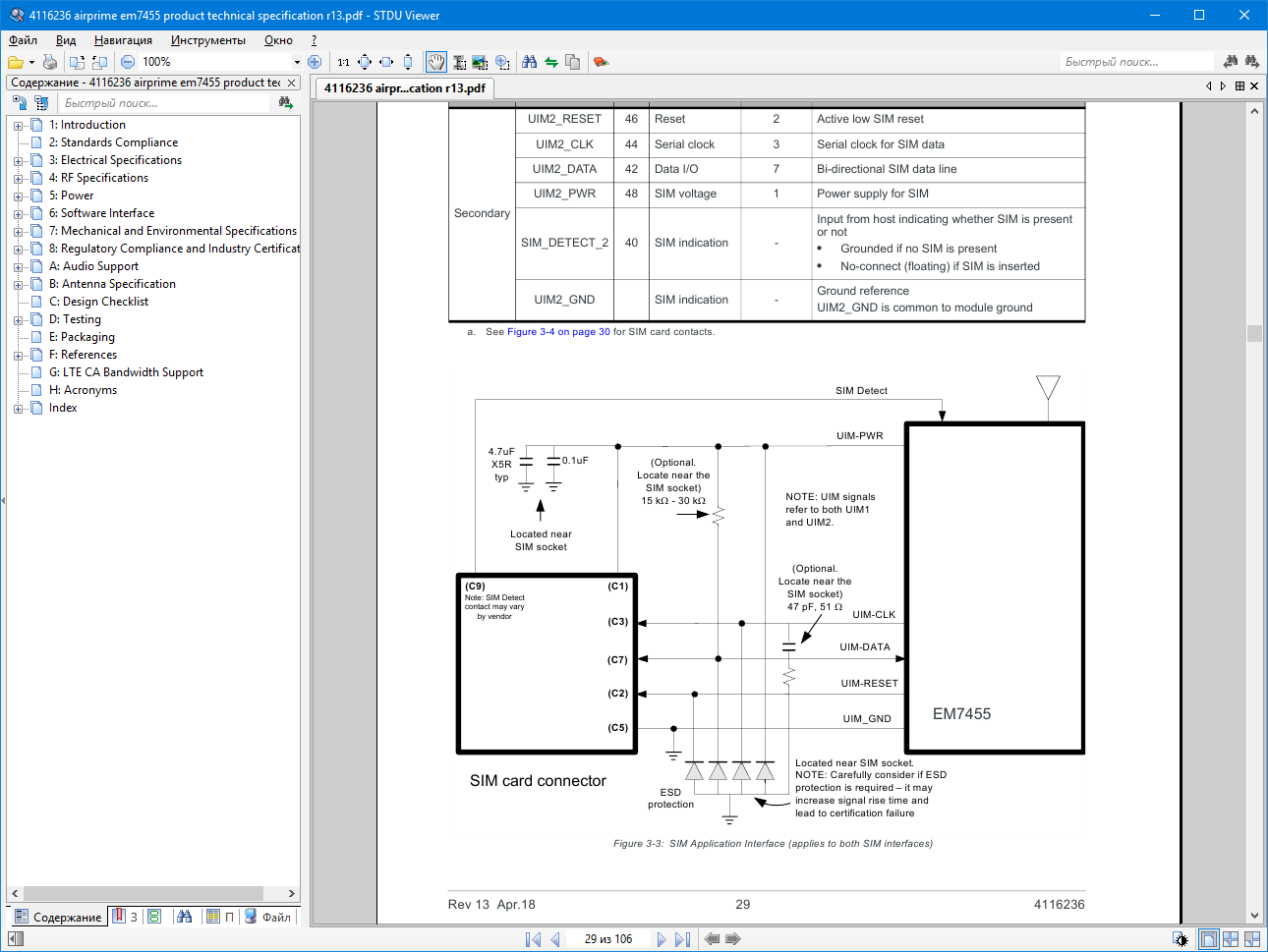The width and height of the screenshot is (1268, 952).
Task: Go to the previous page
Action: [555, 939]
